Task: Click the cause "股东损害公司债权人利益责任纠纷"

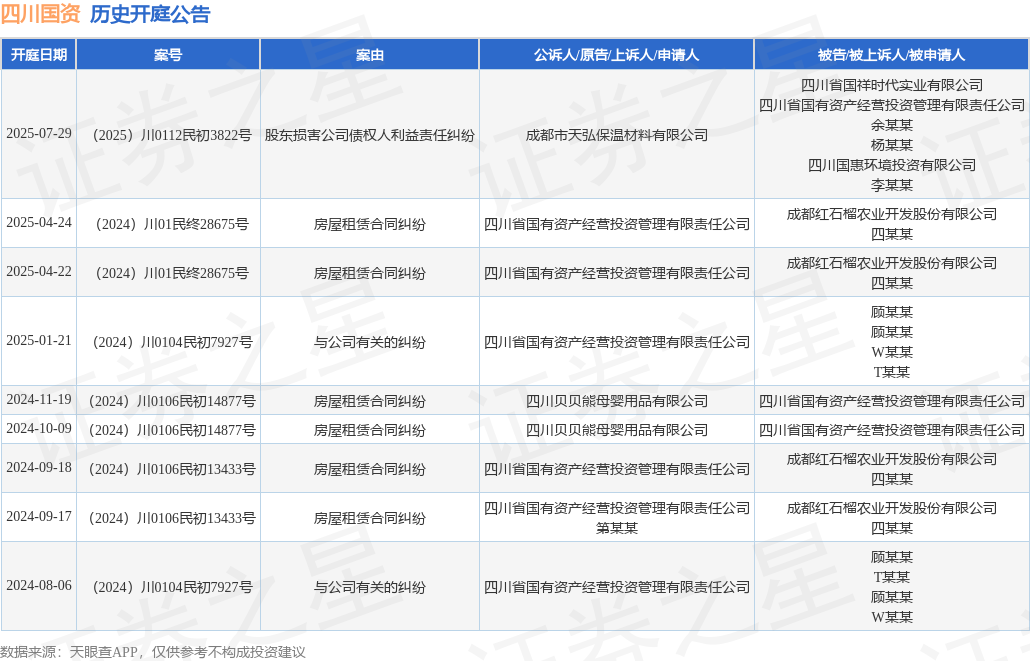Action: (370, 135)
